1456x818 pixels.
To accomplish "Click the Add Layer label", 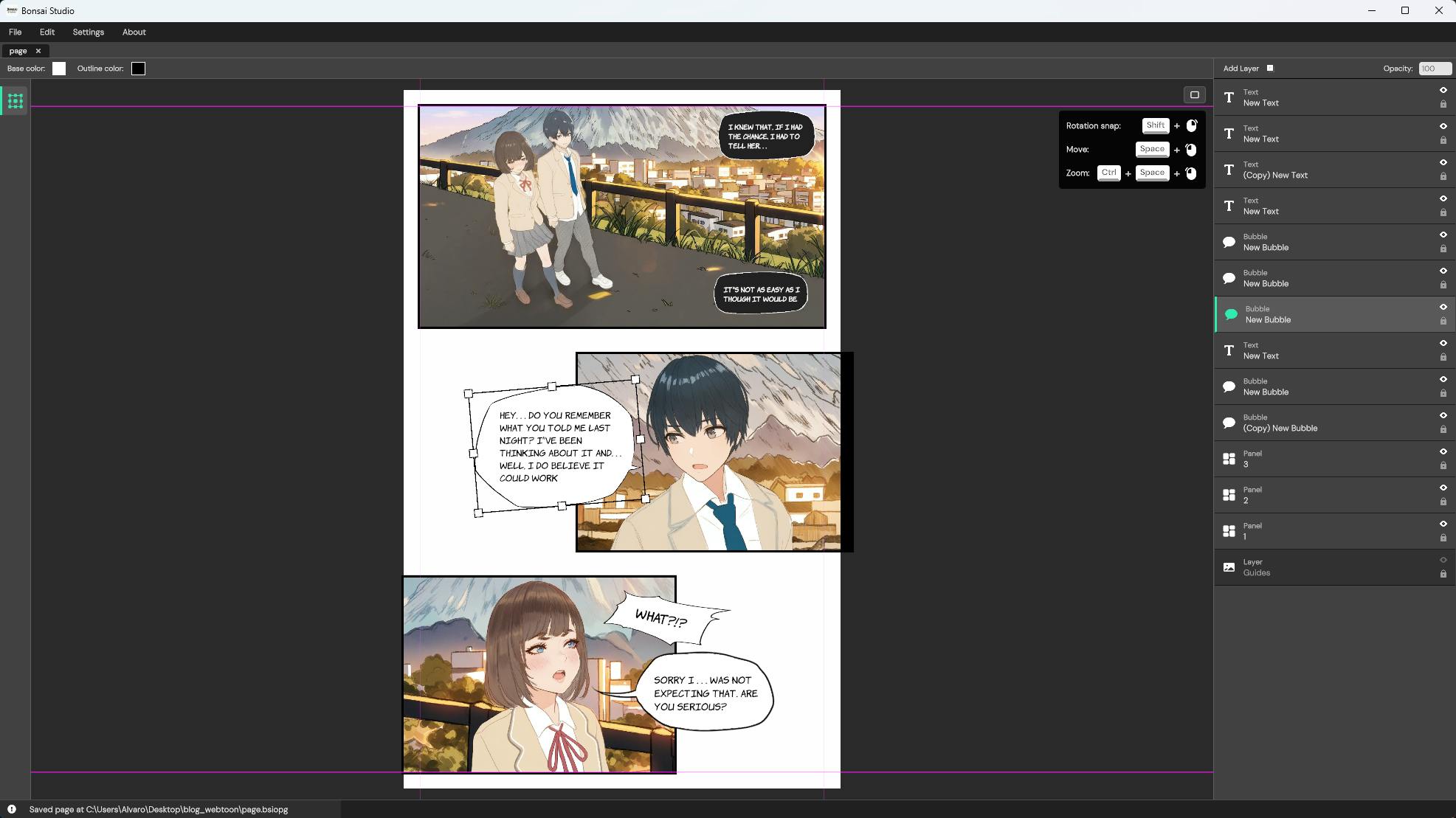I will coord(1241,69).
